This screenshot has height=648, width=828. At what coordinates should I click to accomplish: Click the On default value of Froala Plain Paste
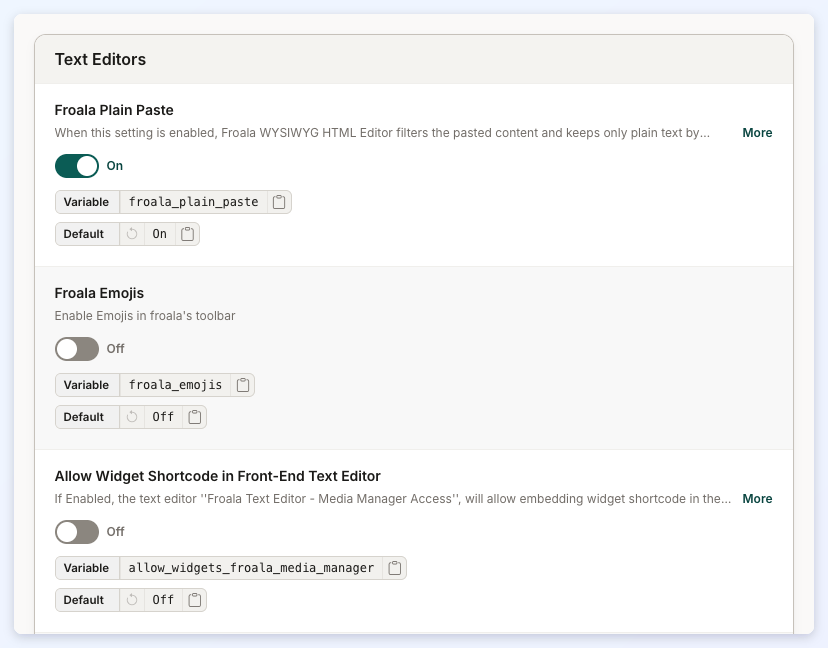159,234
